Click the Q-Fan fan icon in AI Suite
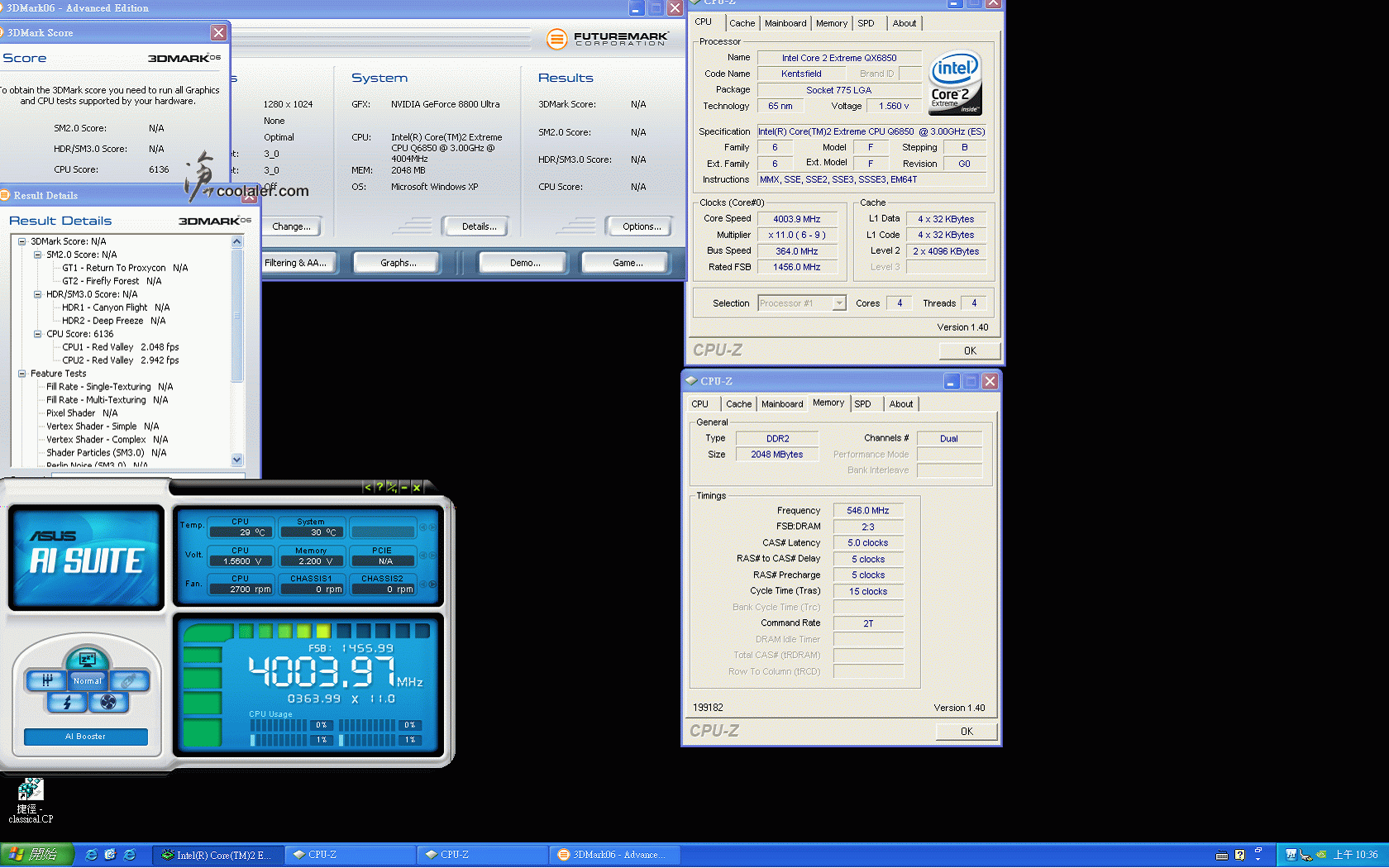 coord(108,702)
